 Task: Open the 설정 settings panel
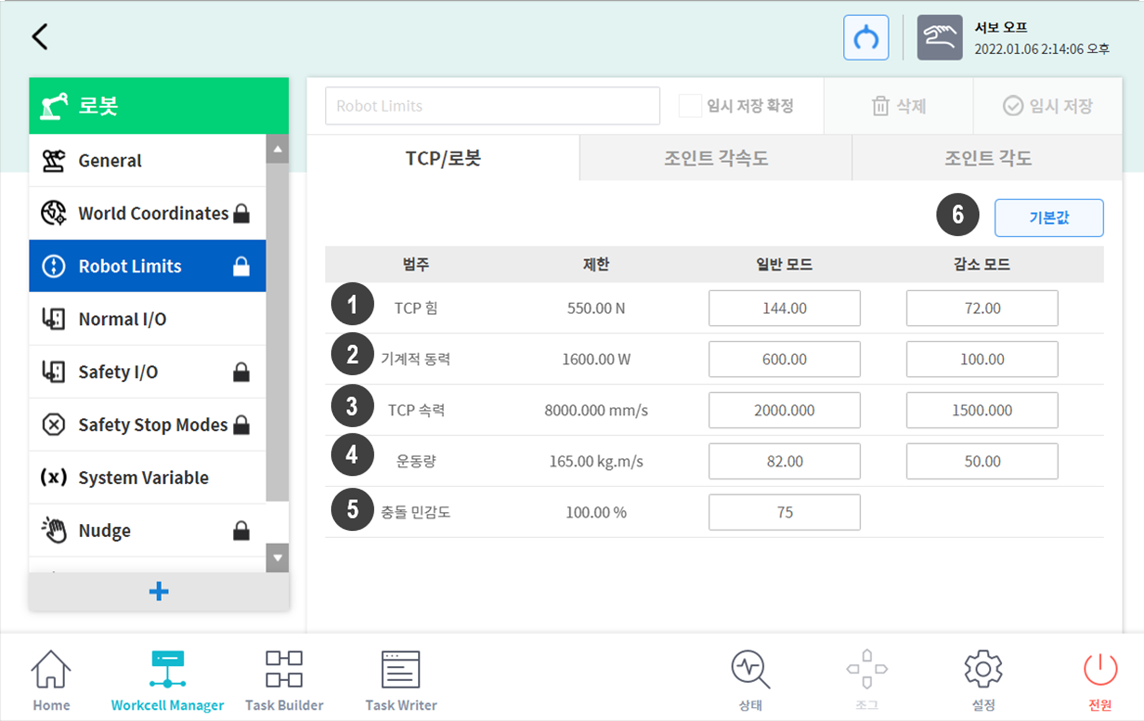point(983,678)
